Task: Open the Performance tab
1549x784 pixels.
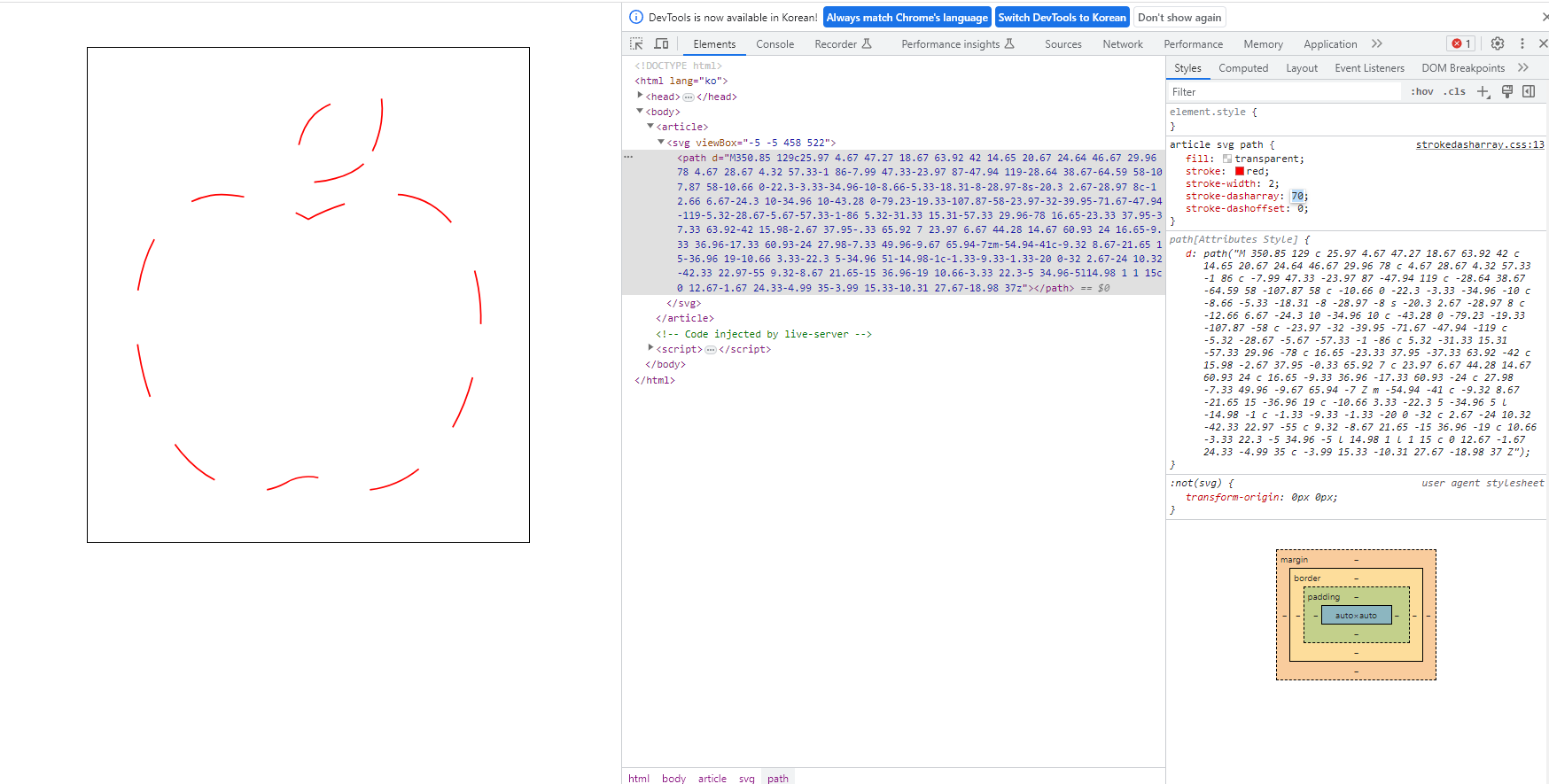Action: (x=1193, y=44)
